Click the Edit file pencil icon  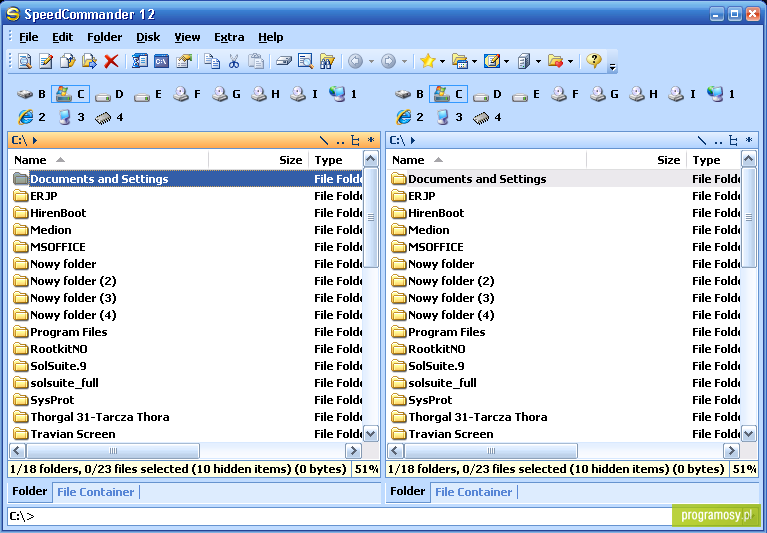[x=46, y=61]
